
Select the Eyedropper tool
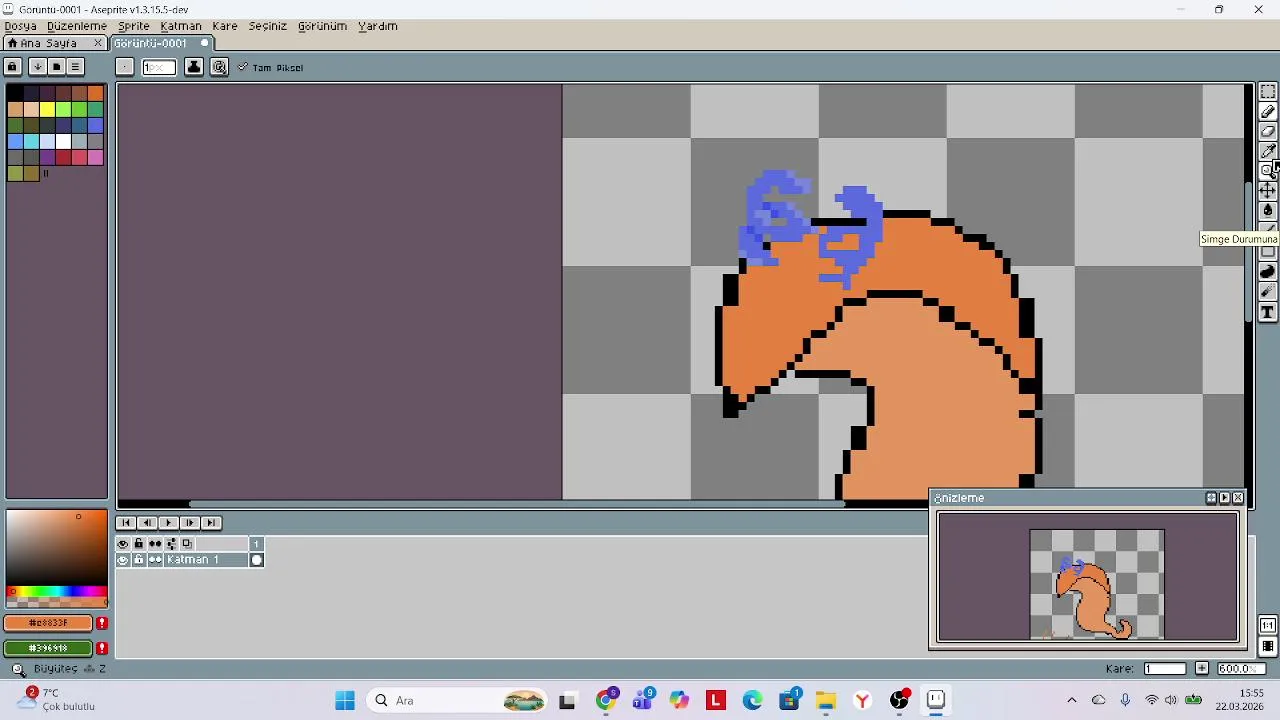tap(1267, 151)
